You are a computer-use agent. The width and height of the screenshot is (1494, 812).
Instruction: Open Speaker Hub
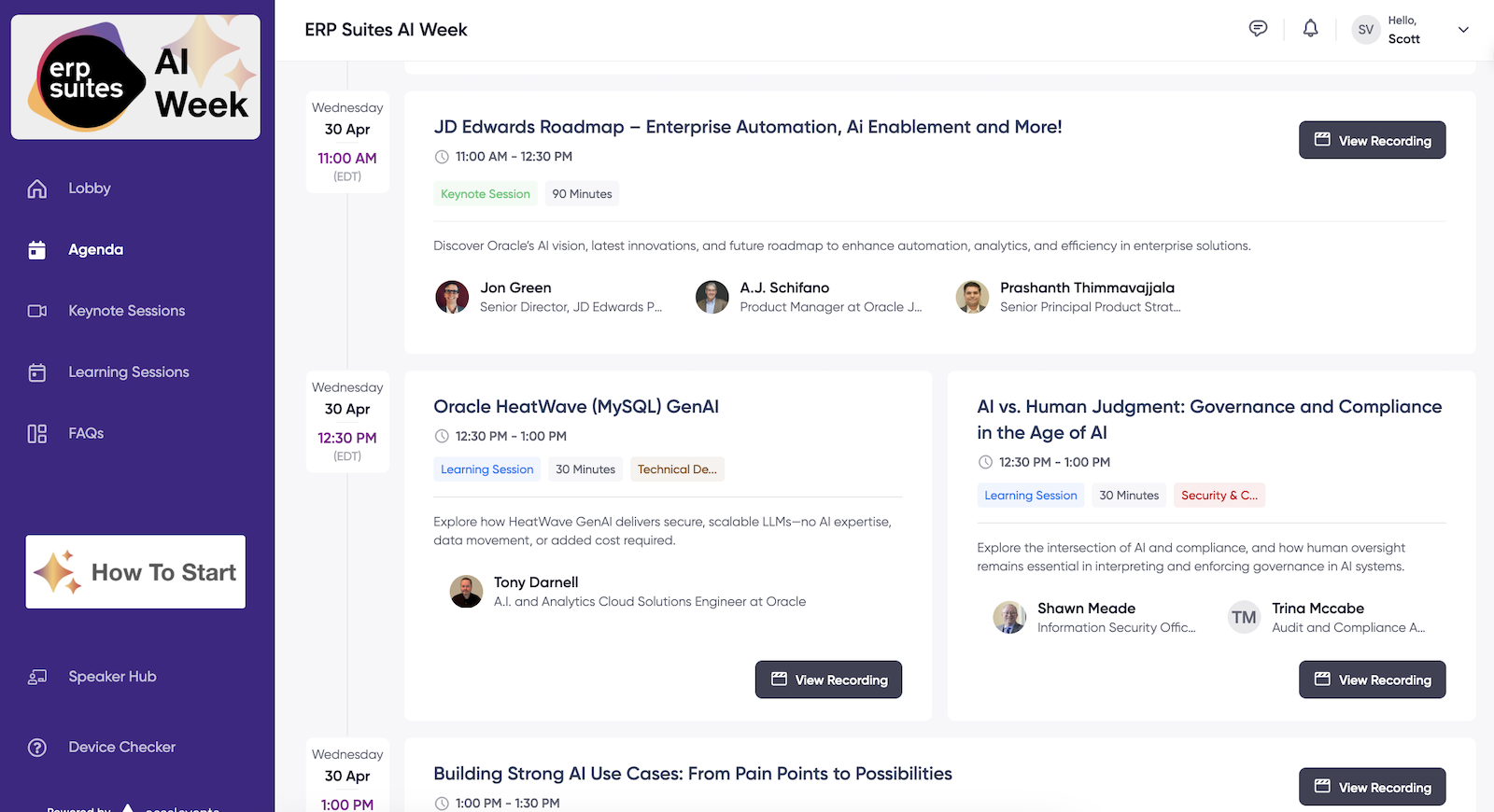(x=112, y=677)
